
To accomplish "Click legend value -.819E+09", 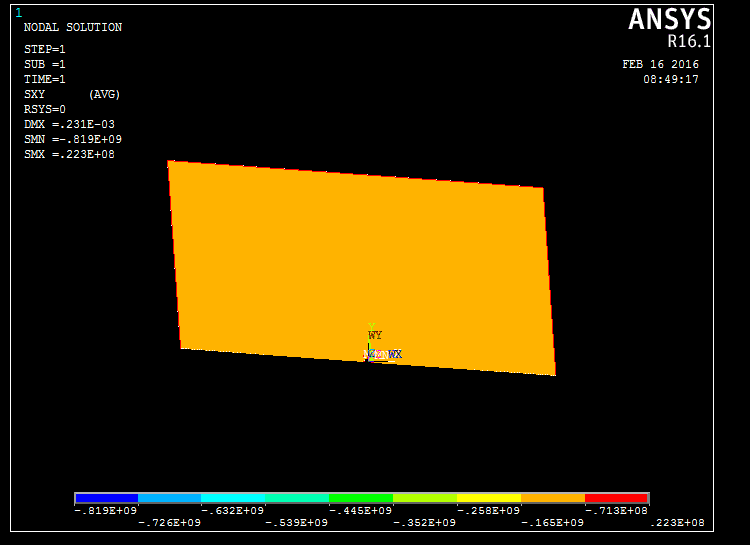I will tap(106, 511).
